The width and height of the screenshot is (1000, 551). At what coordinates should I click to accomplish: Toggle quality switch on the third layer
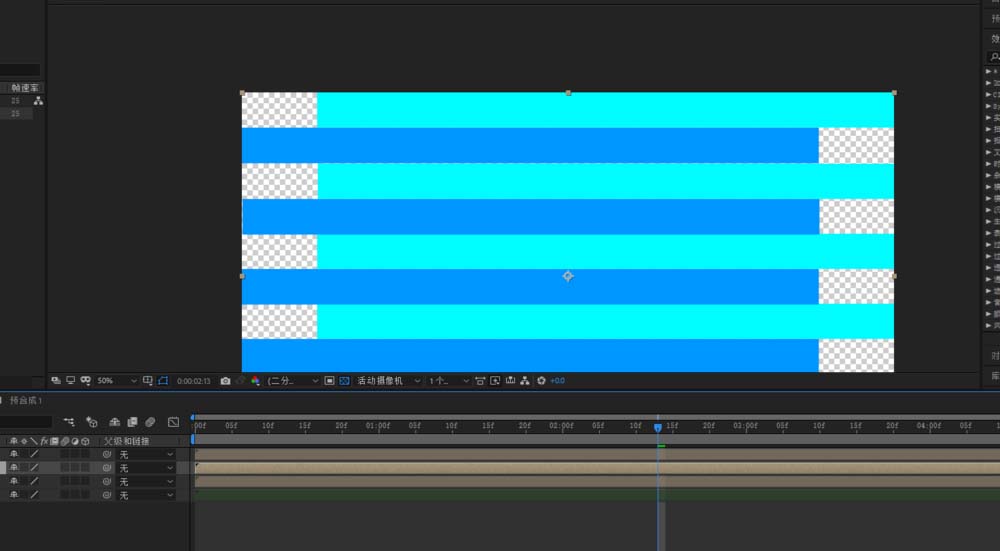click(34, 481)
